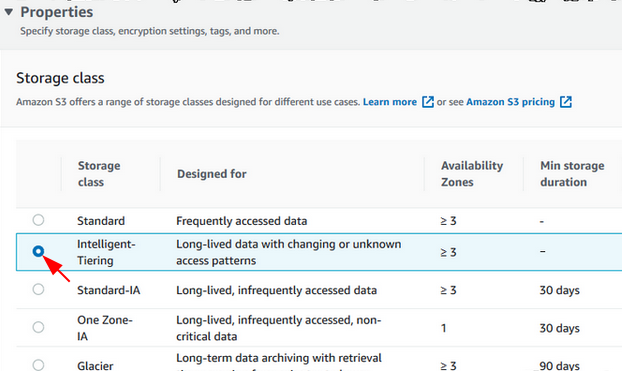
Task: Click the Glacier label
Action: (95, 366)
